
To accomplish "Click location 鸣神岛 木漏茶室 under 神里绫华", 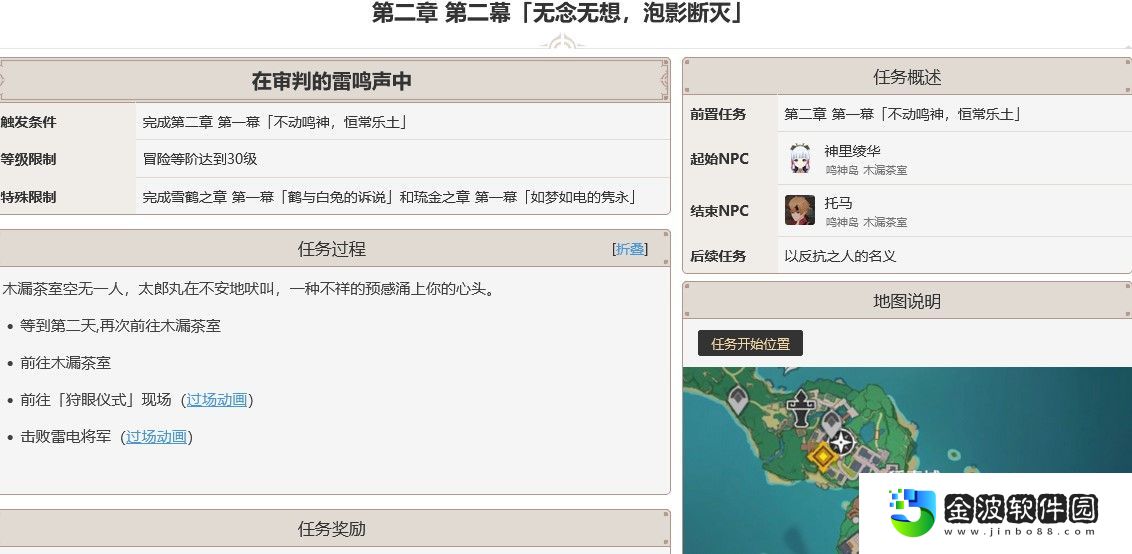I will pos(866,170).
